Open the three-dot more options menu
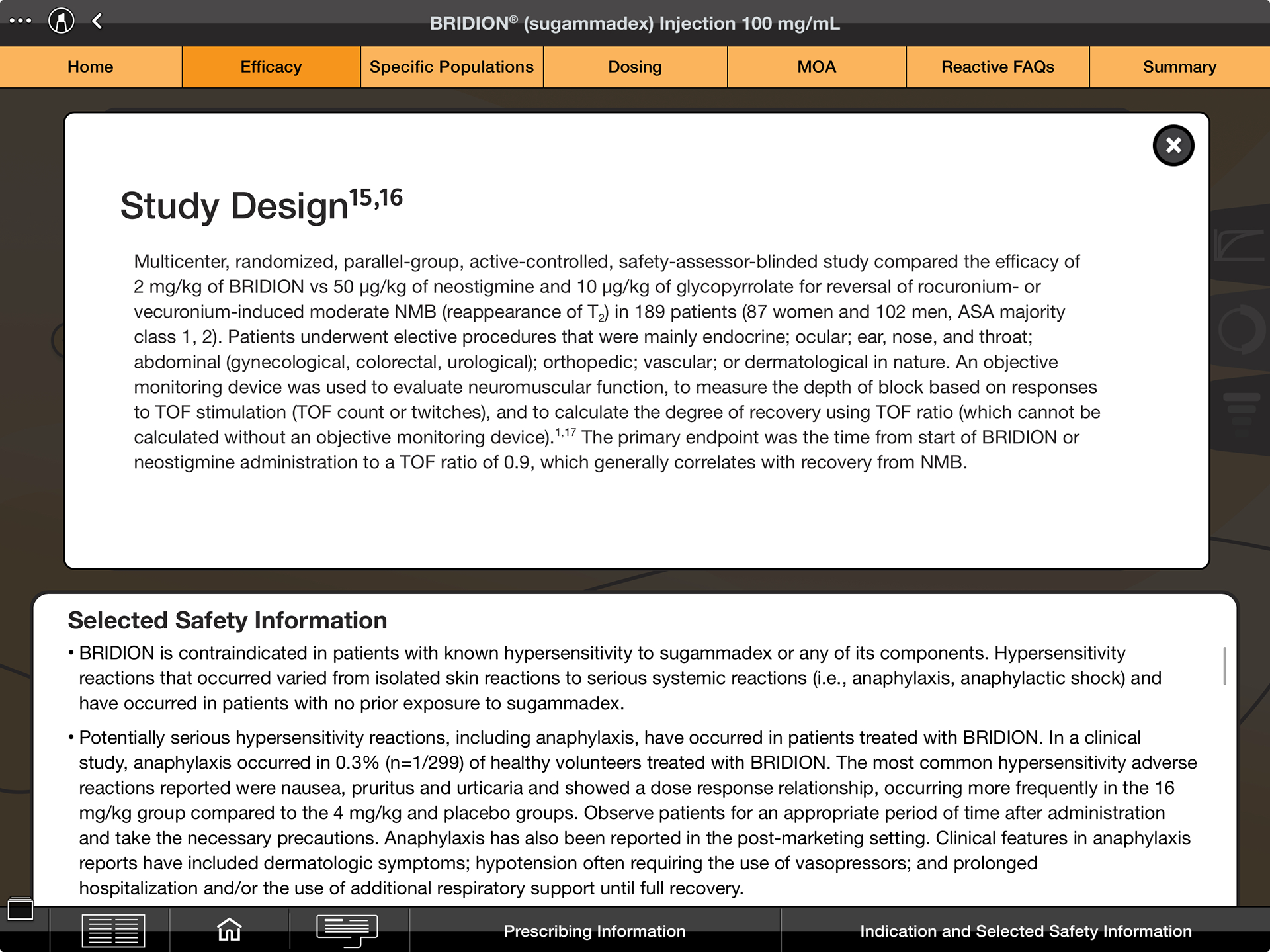 20,21
